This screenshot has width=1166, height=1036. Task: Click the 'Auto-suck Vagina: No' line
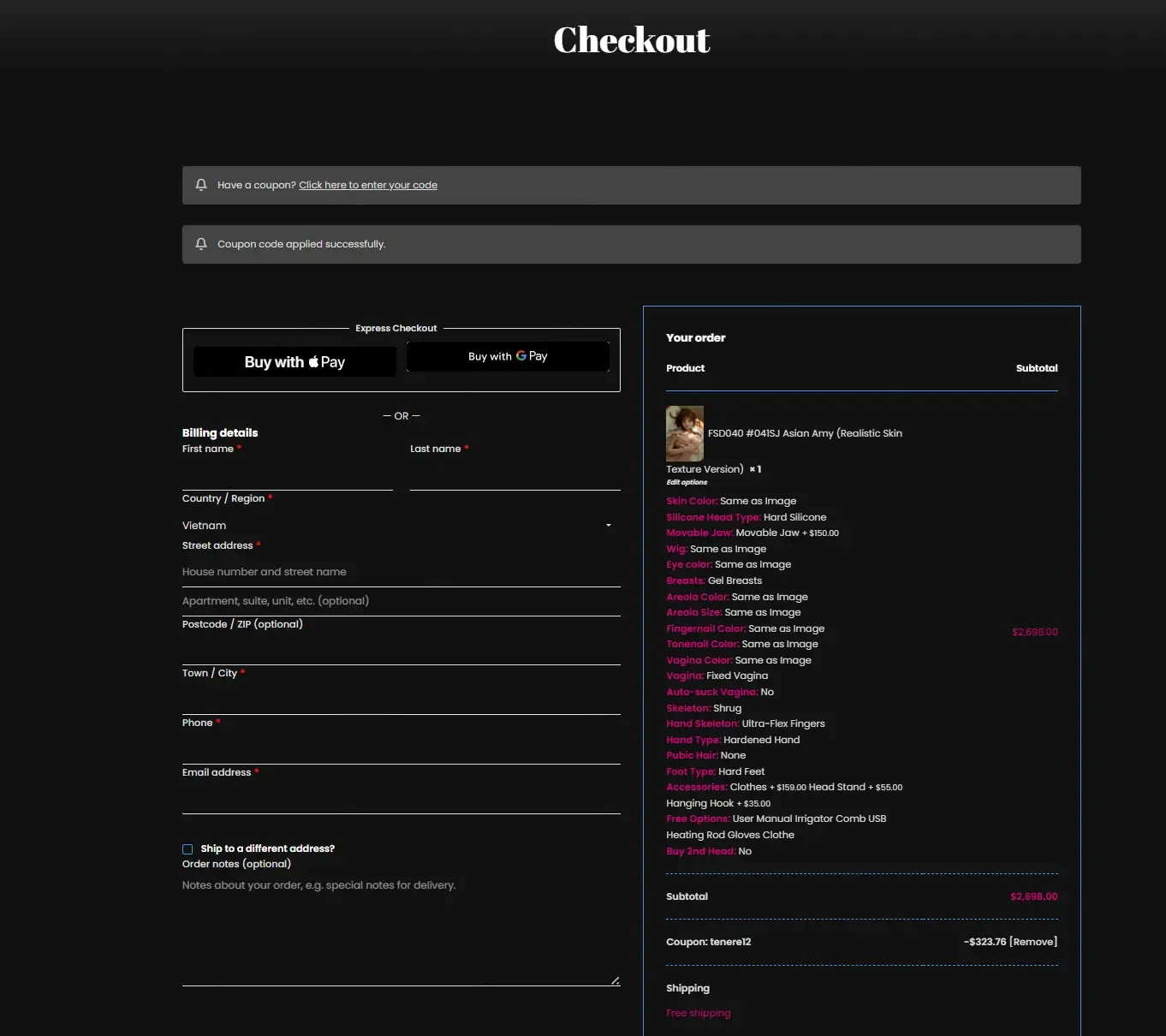(x=720, y=692)
